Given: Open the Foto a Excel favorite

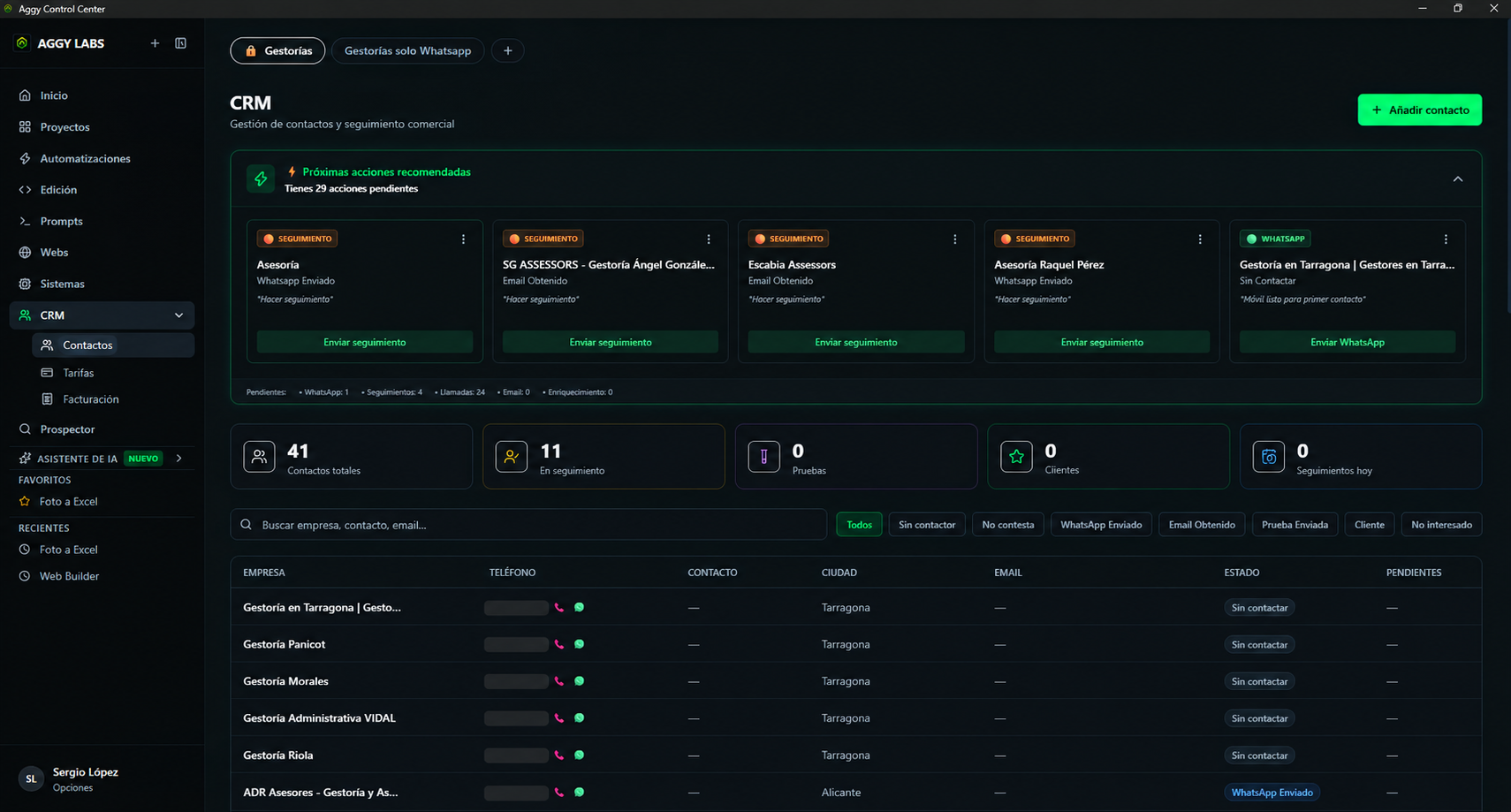Looking at the screenshot, I should (x=68, y=502).
